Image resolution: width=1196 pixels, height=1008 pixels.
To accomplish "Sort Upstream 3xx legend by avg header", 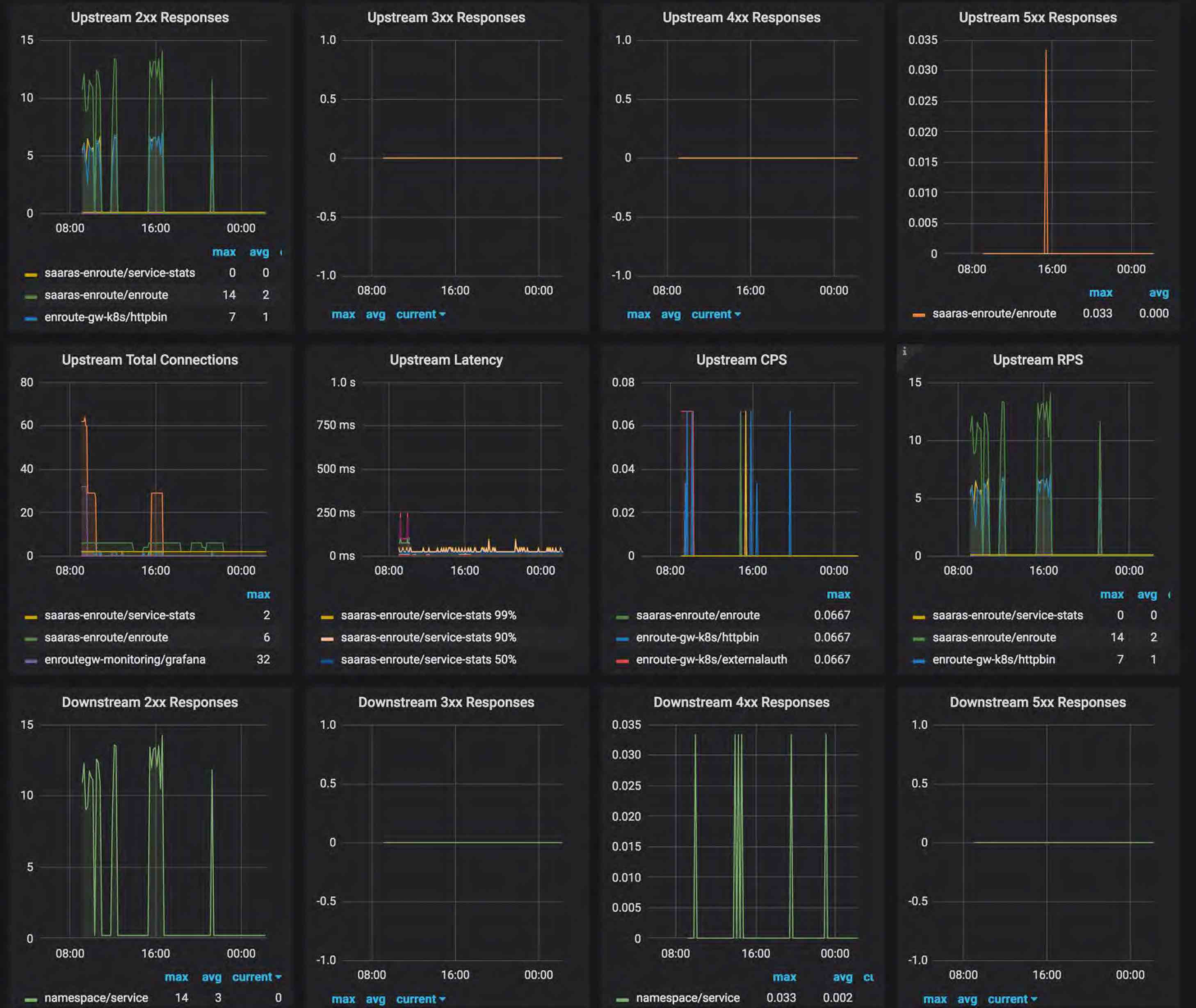I will coord(375,314).
